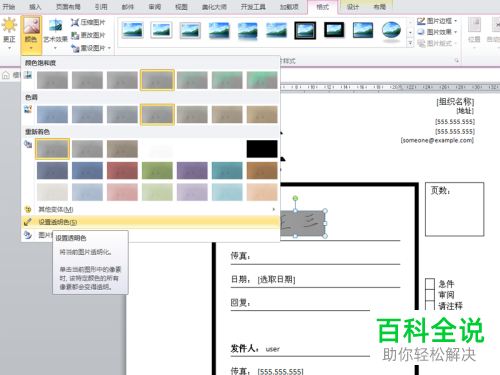Expand the 图片效果 dropdown arrow
The width and height of the screenshot is (500, 375).
pyautogui.click(x=455, y=32)
